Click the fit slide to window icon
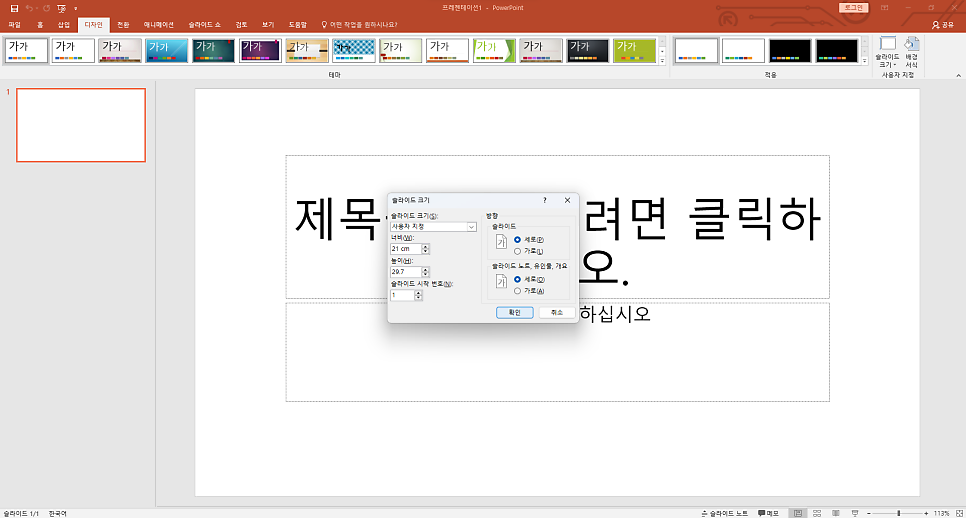 (959, 513)
